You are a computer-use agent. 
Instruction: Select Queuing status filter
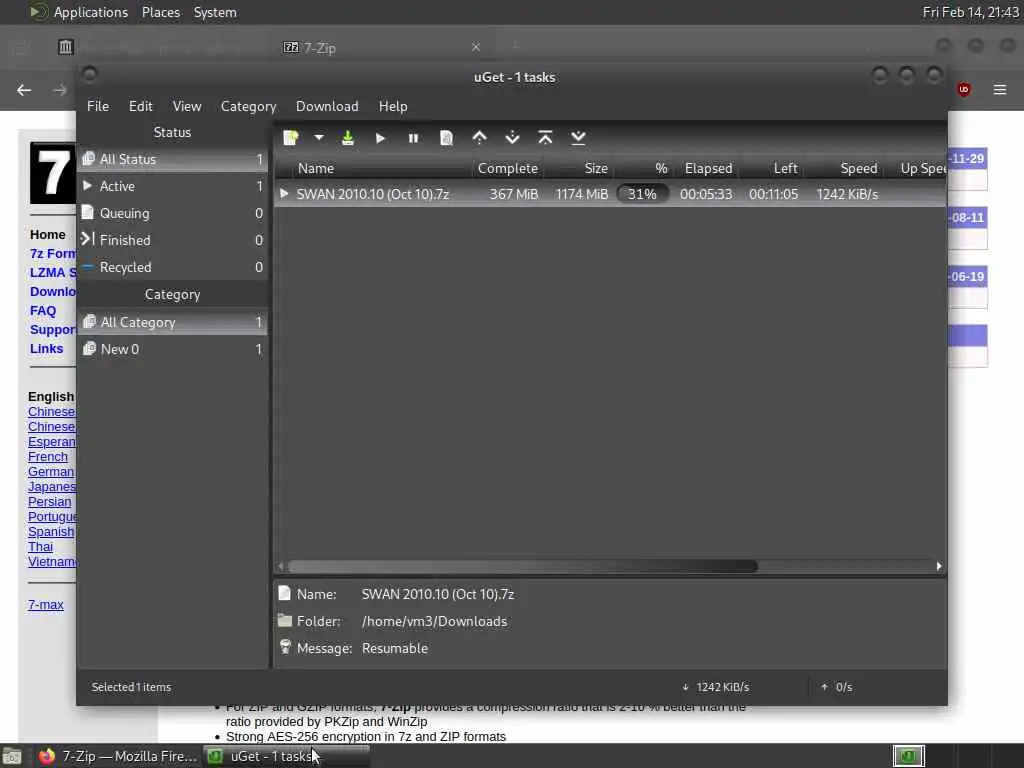(172, 213)
